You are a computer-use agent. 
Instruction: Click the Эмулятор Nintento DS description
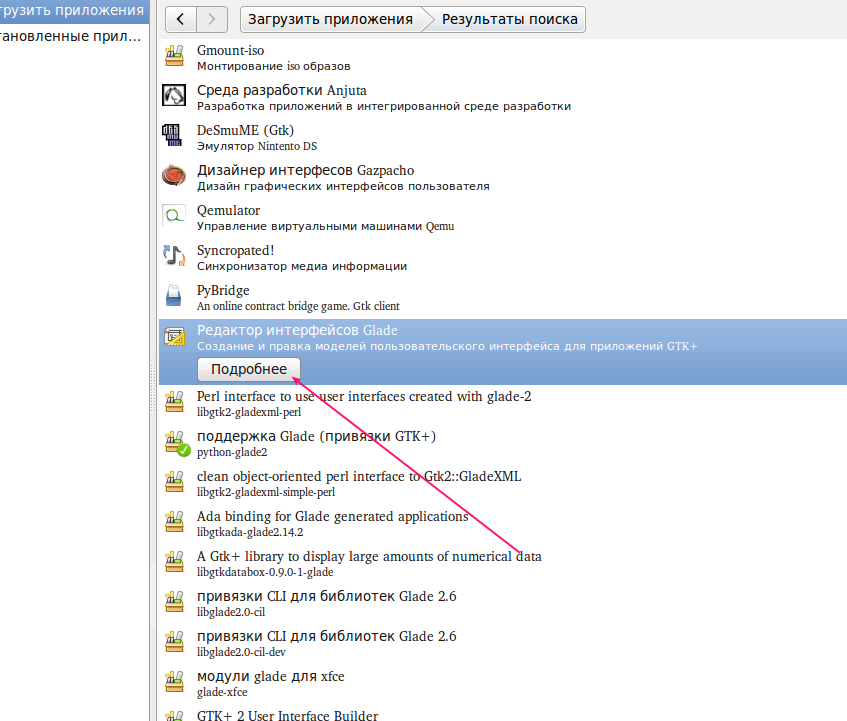point(257,146)
